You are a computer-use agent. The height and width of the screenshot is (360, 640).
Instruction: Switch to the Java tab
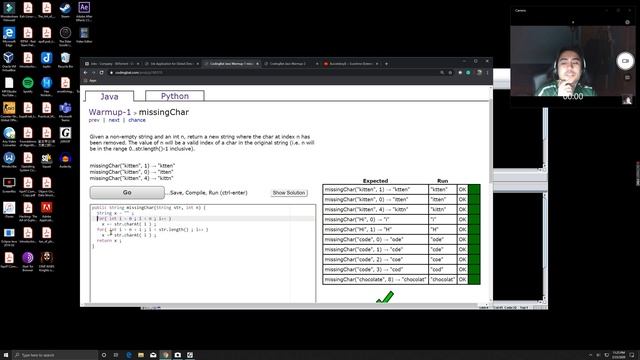(x=109, y=96)
